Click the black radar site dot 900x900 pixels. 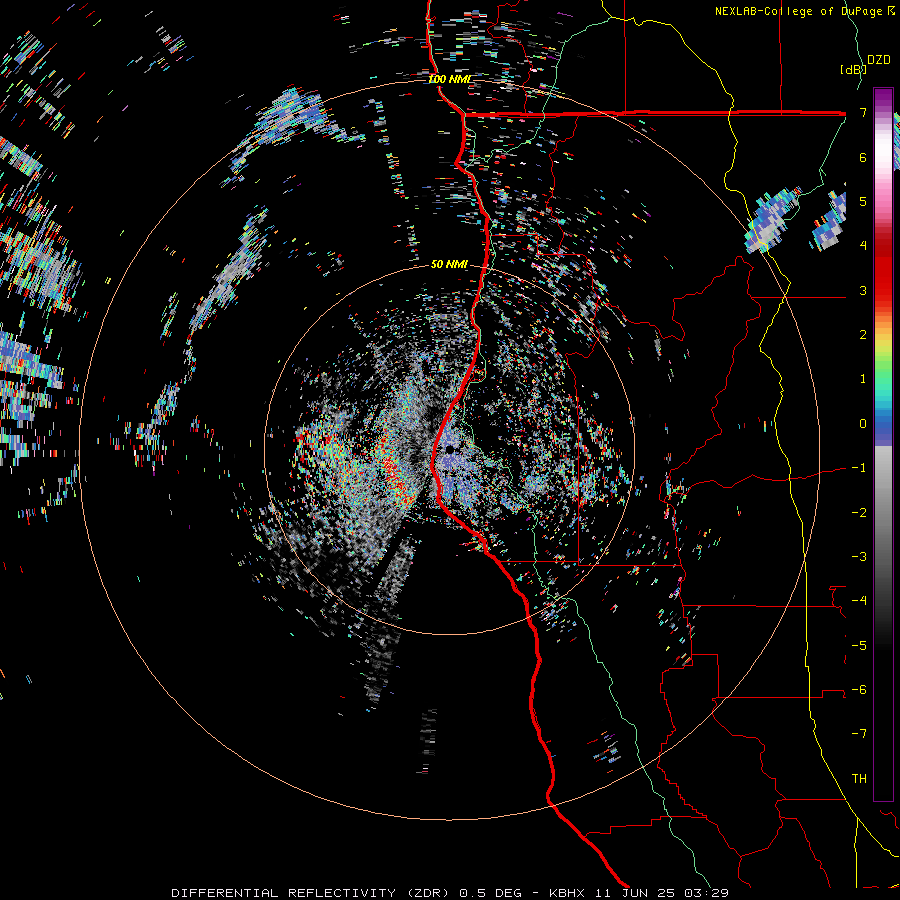tap(450, 449)
